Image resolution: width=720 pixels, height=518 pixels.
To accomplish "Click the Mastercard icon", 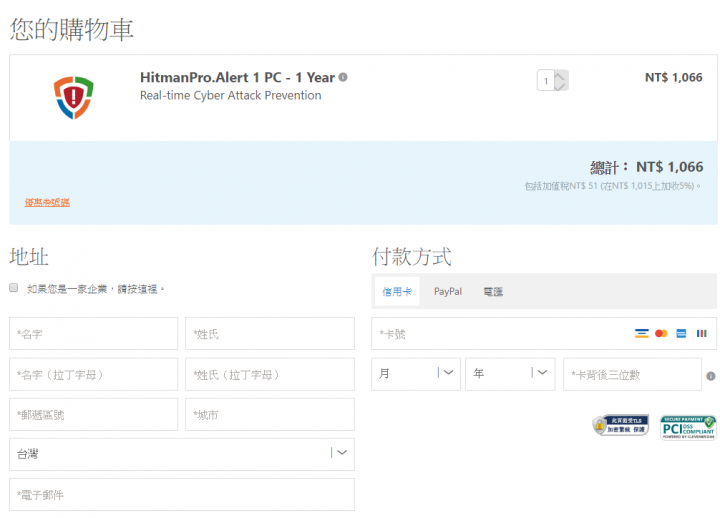I will (x=661, y=333).
